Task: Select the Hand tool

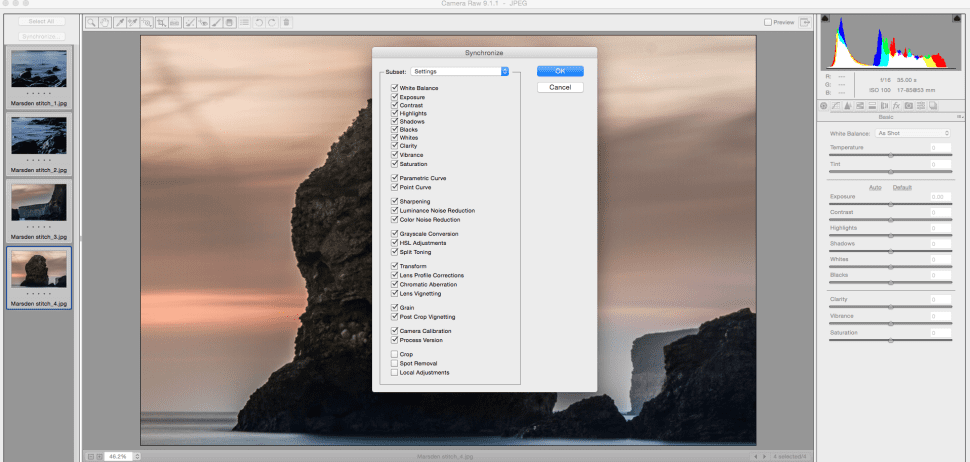Action: [x=105, y=22]
